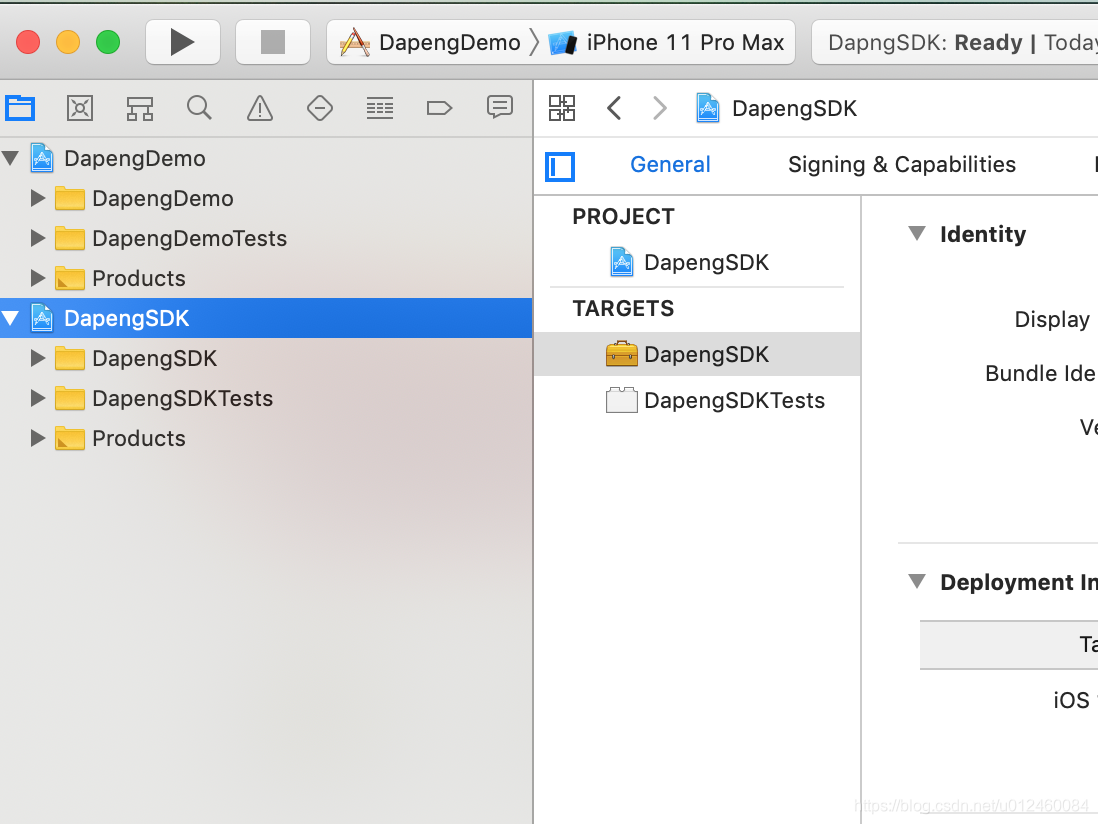Open the Report navigator
Screen dimensions: 1098x824
click(x=499, y=108)
